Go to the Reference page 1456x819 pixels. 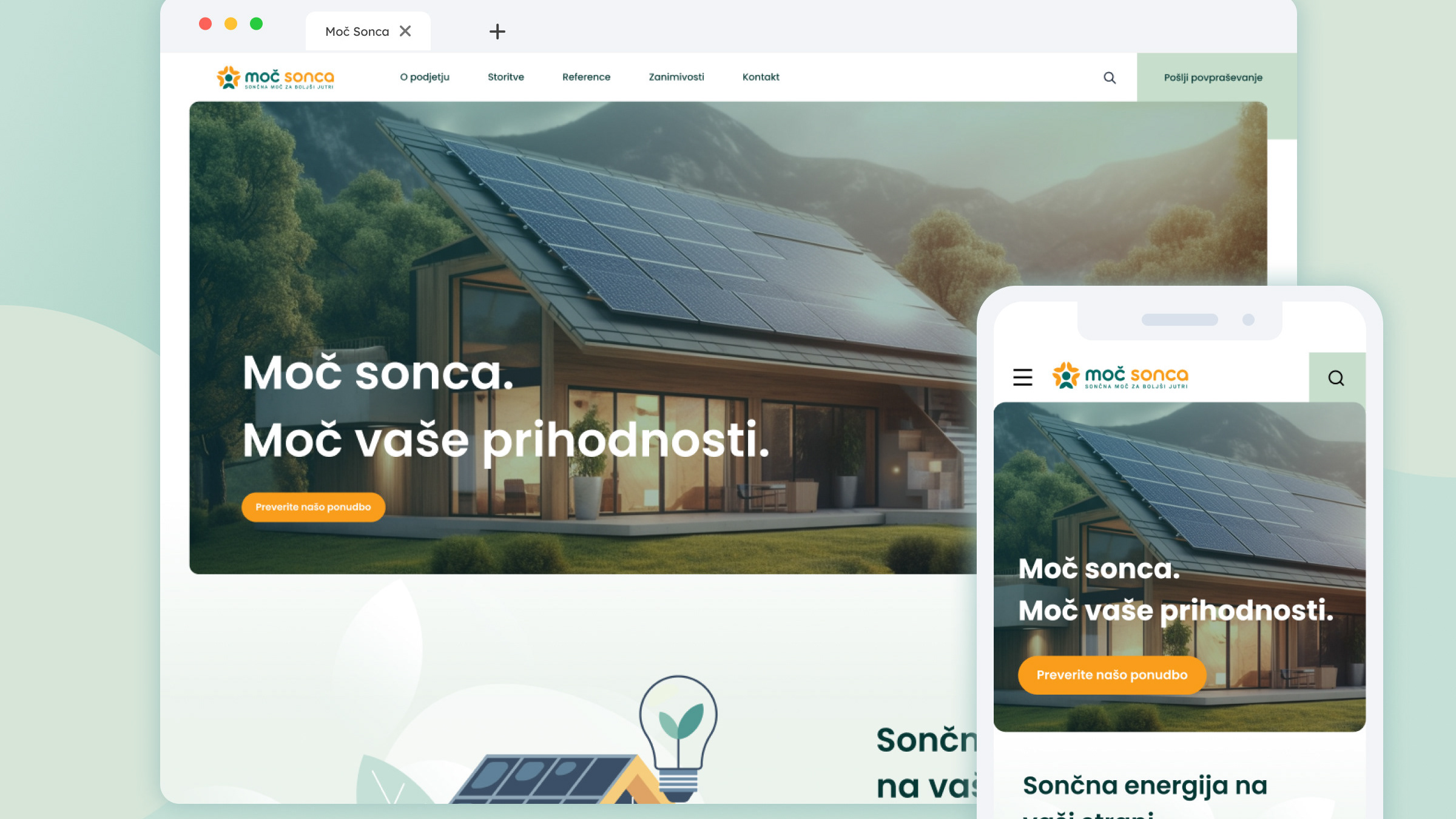pos(586,77)
